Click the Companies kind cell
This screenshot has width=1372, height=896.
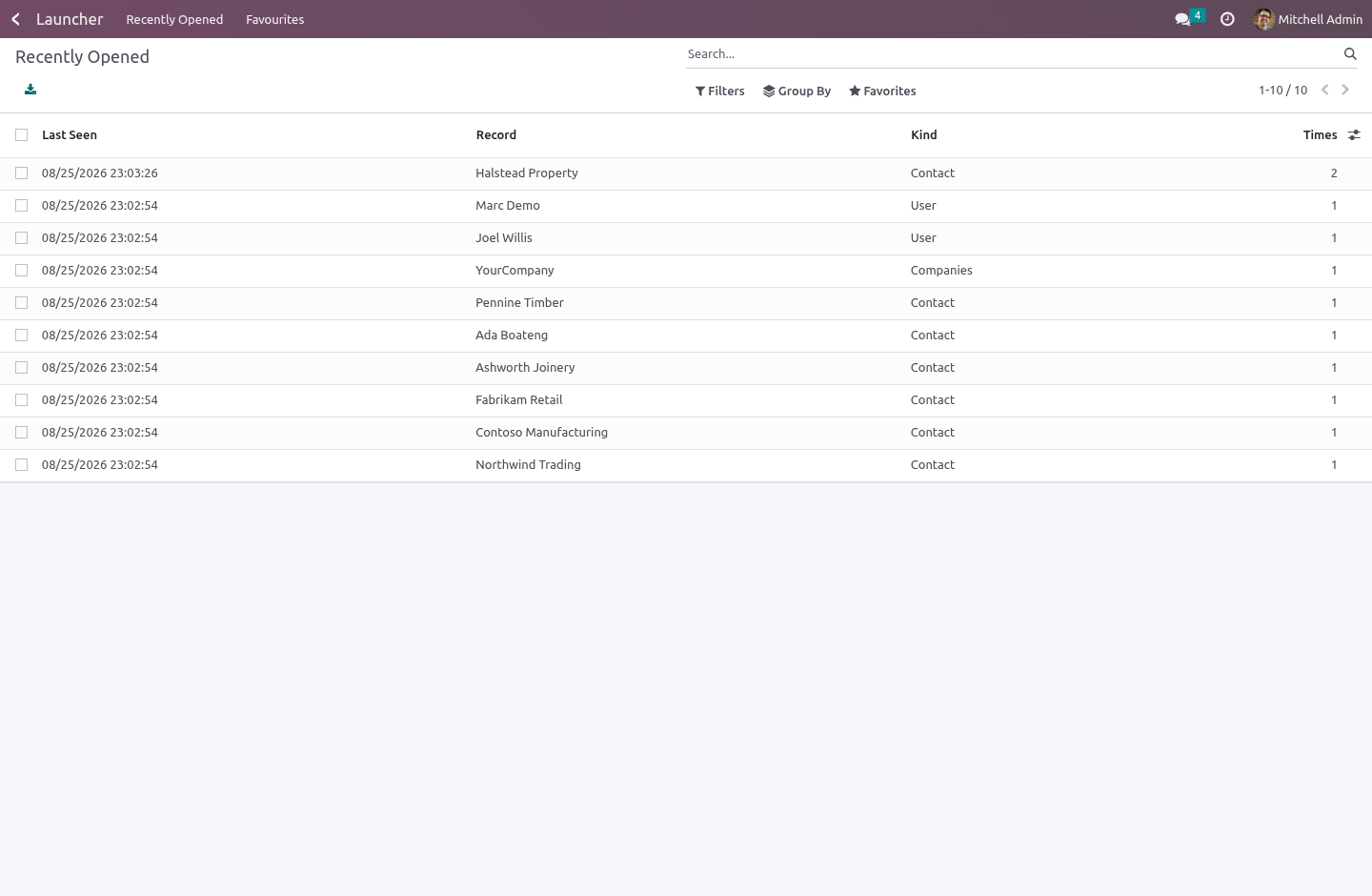pos(941,271)
